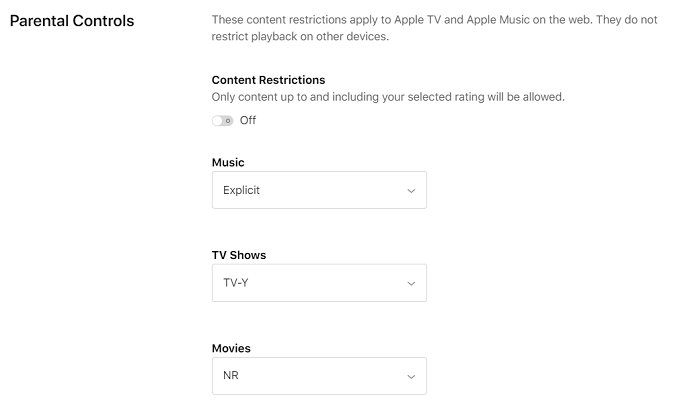The image size is (680, 402).
Task: Click the chevron in the Music dropdown
Action: (410, 190)
